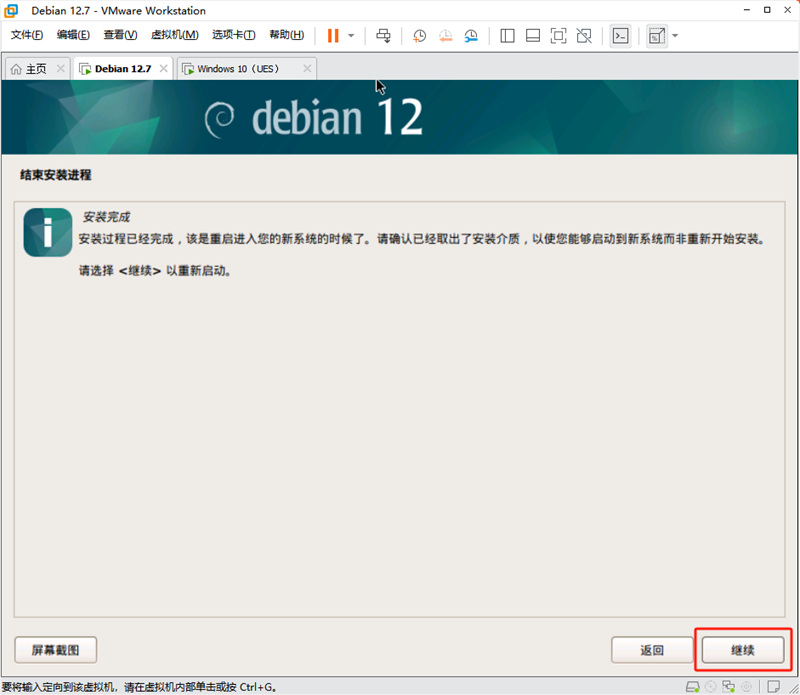Minimize the VMware Workstation window
Image resolution: width=800 pixels, height=695 pixels.
click(747, 10)
